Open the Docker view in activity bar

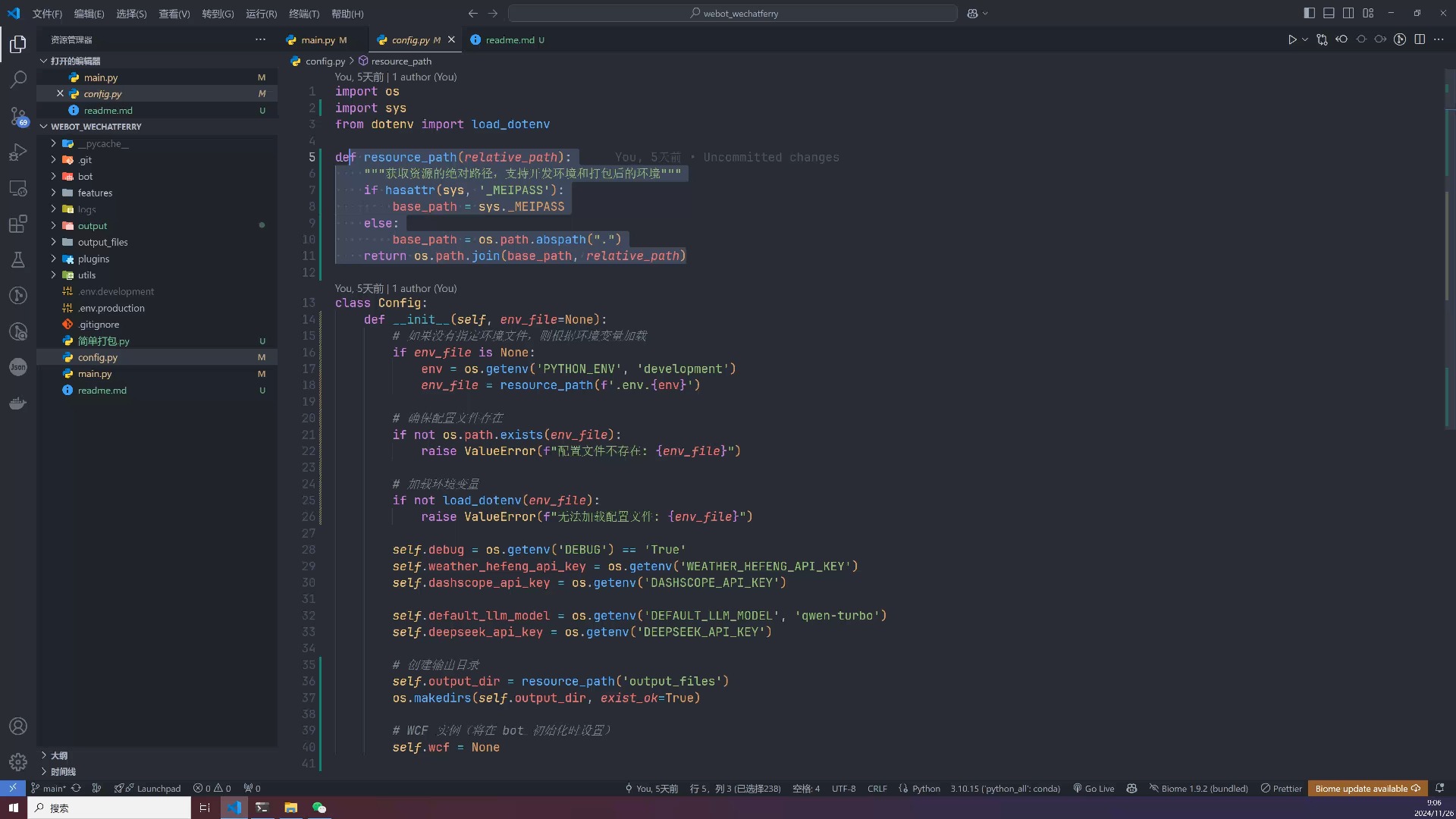(18, 403)
